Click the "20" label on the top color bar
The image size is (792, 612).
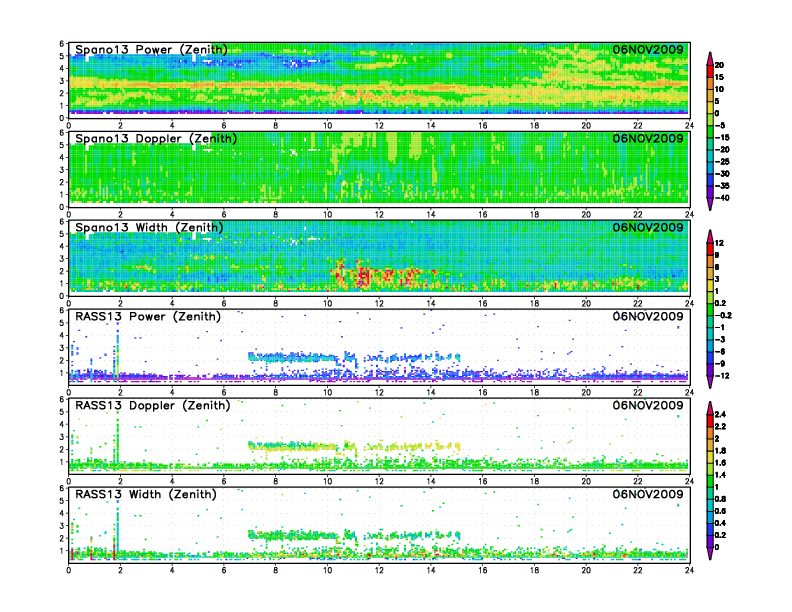click(719, 65)
